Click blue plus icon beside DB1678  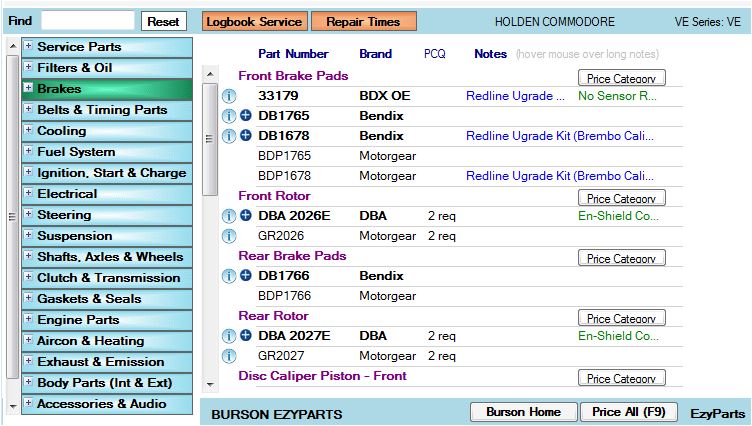[246, 136]
